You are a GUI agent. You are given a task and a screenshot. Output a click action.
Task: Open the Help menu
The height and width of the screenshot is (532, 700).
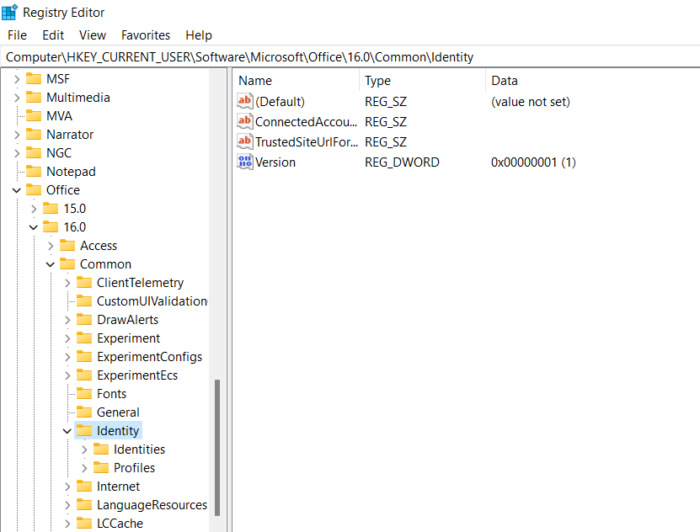click(199, 35)
